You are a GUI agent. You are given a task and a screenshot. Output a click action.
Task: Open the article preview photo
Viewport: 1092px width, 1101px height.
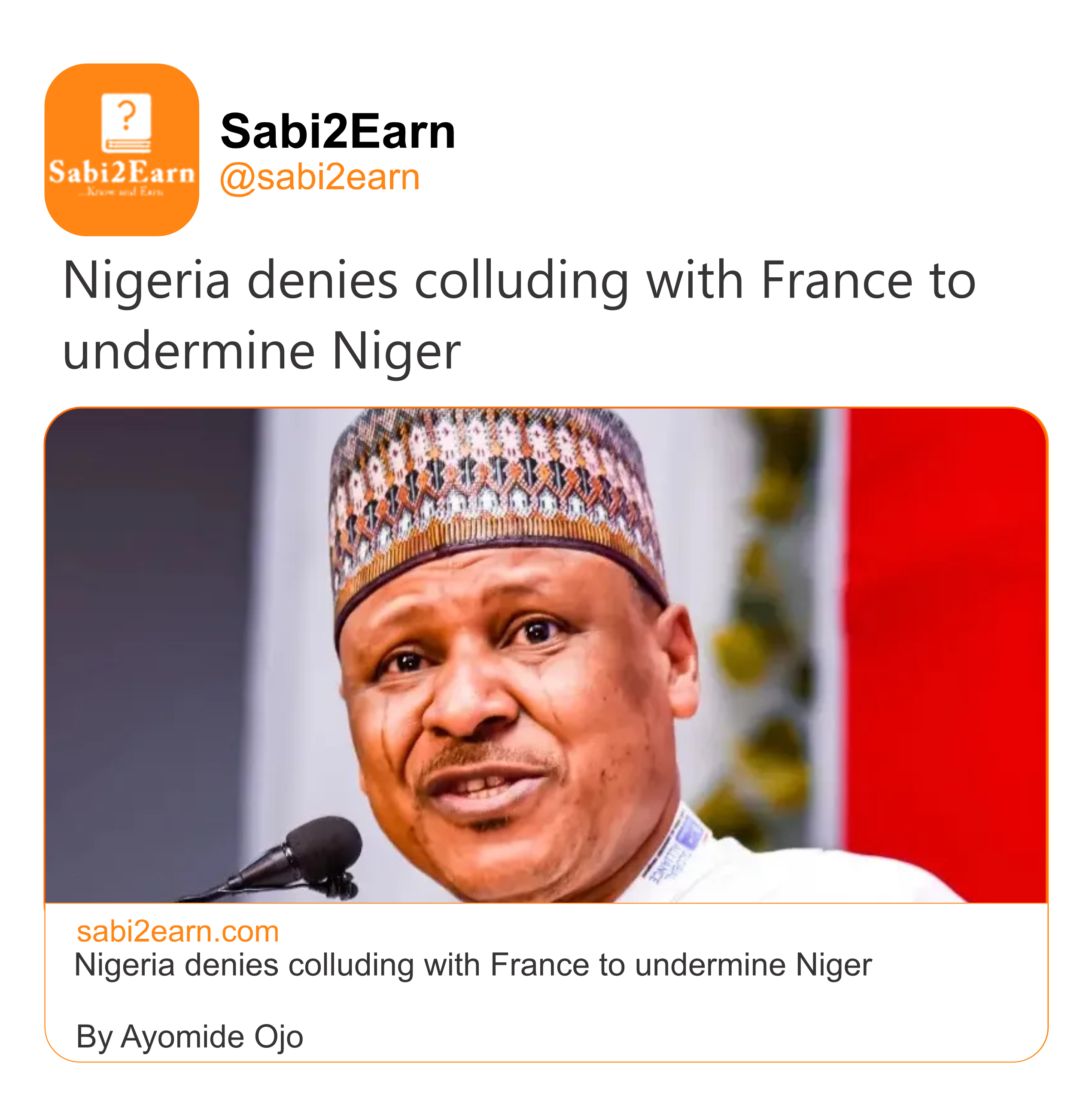[546, 655]
